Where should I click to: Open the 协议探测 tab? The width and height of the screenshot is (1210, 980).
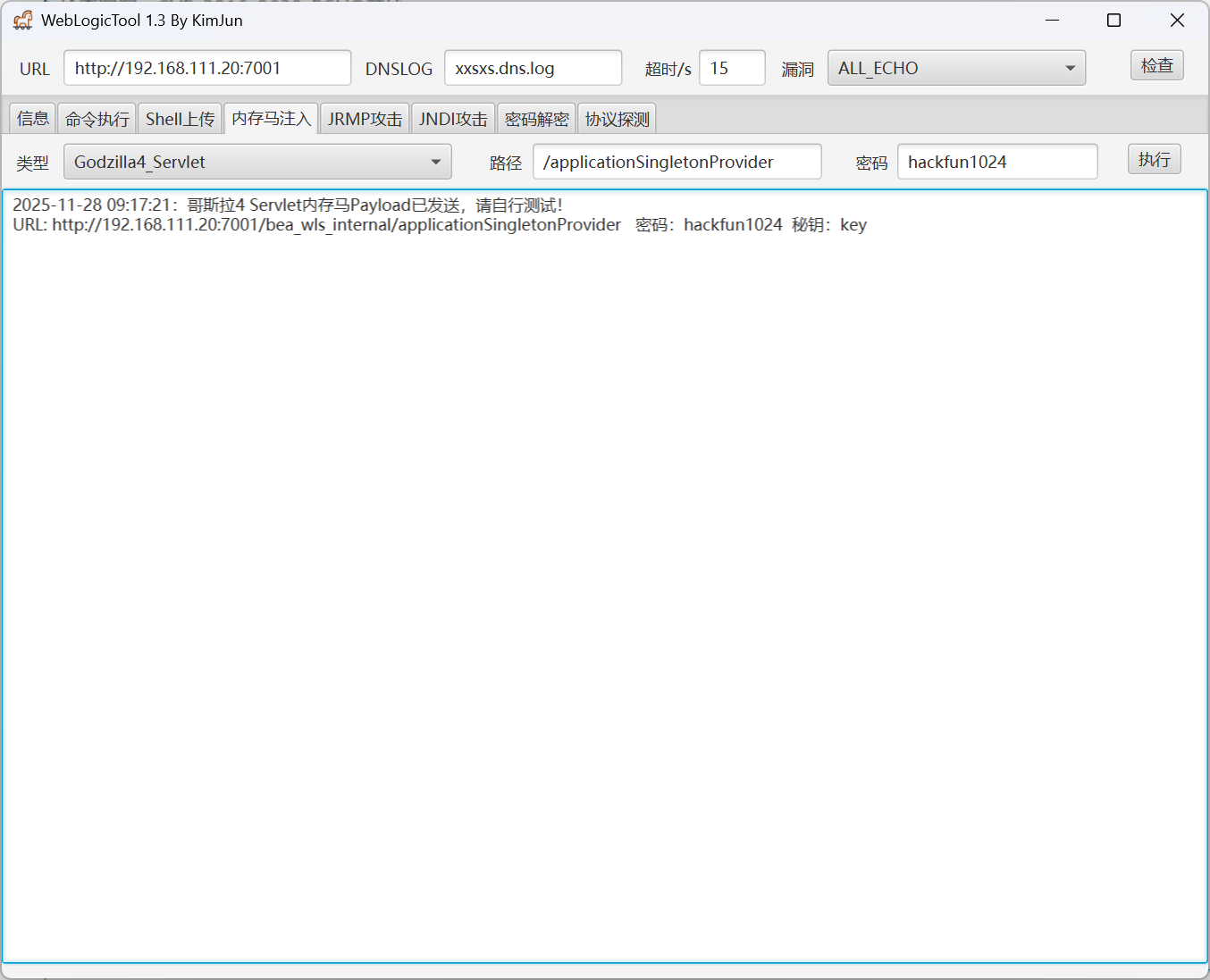617,119
